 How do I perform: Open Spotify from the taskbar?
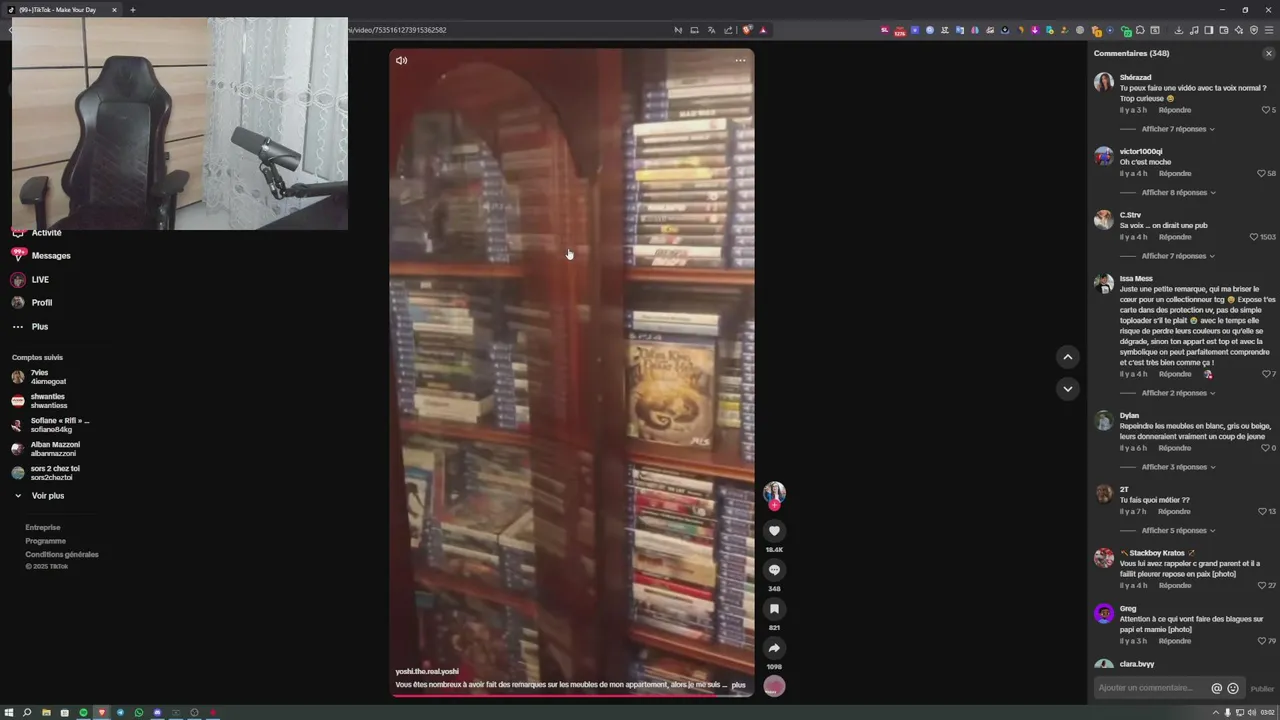(83, 712)
